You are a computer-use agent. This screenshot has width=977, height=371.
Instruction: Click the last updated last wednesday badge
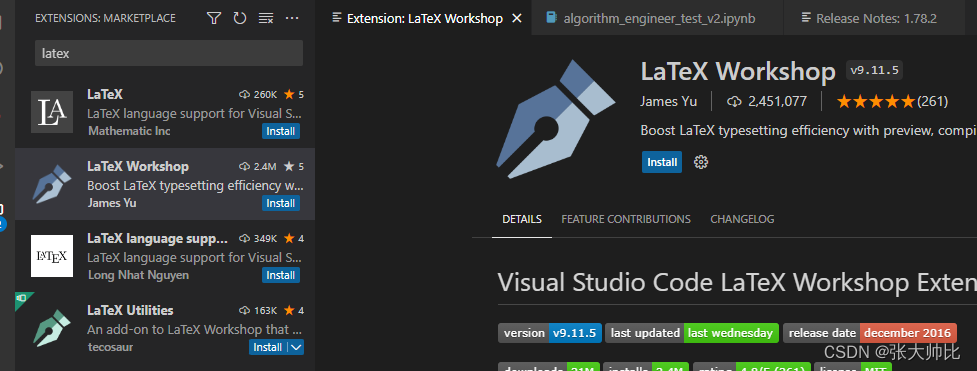(692, 333)
